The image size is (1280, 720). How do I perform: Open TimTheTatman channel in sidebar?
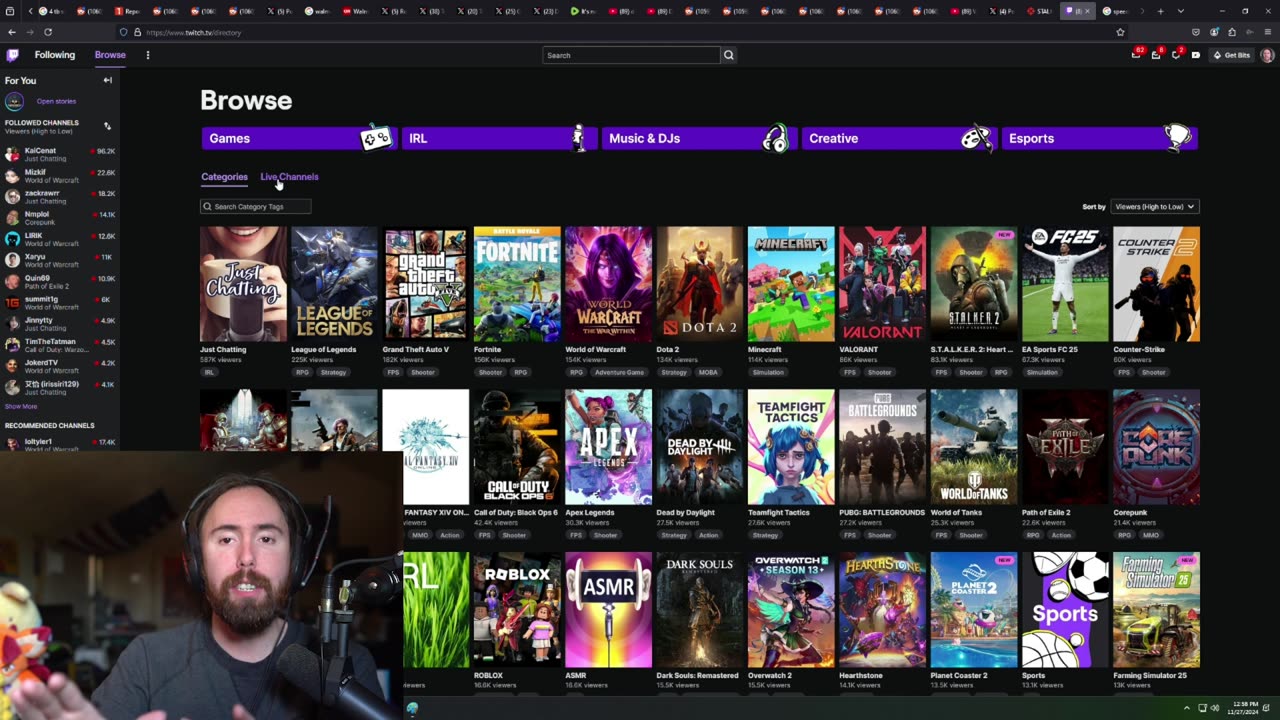(60, 345)
